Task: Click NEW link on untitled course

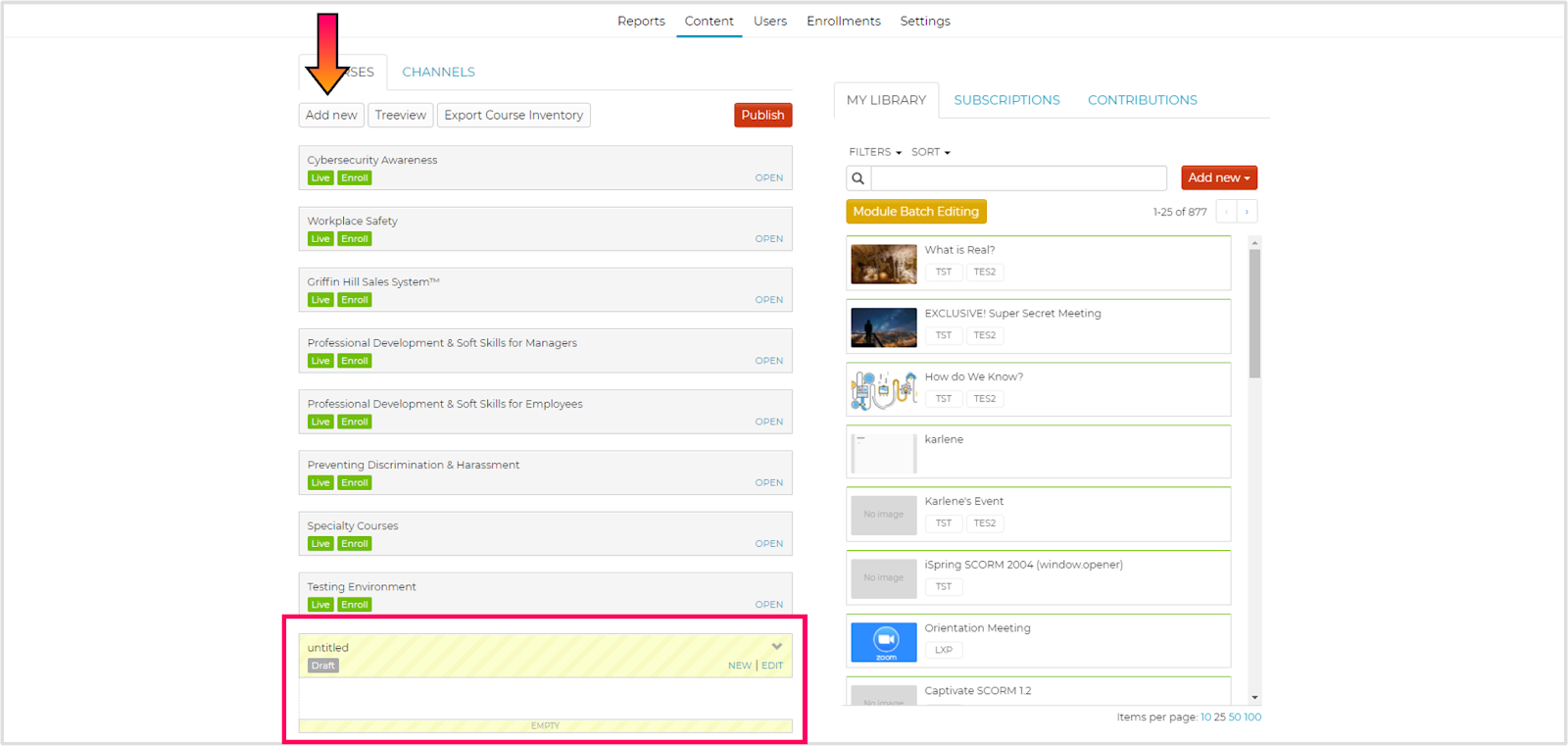Action: pyautogui.click(x=740, y=666)
